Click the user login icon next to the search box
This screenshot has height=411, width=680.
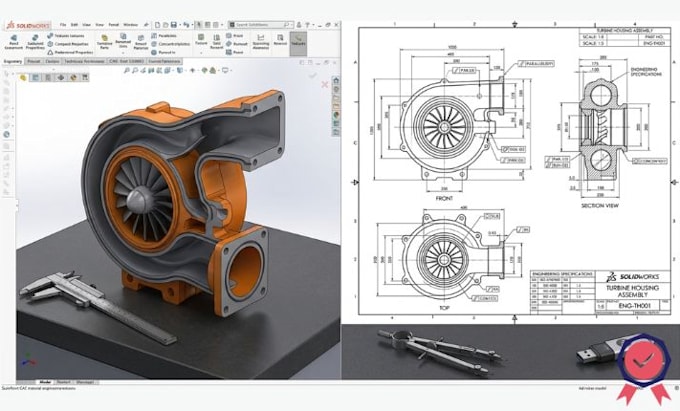(x=299, y=25)
